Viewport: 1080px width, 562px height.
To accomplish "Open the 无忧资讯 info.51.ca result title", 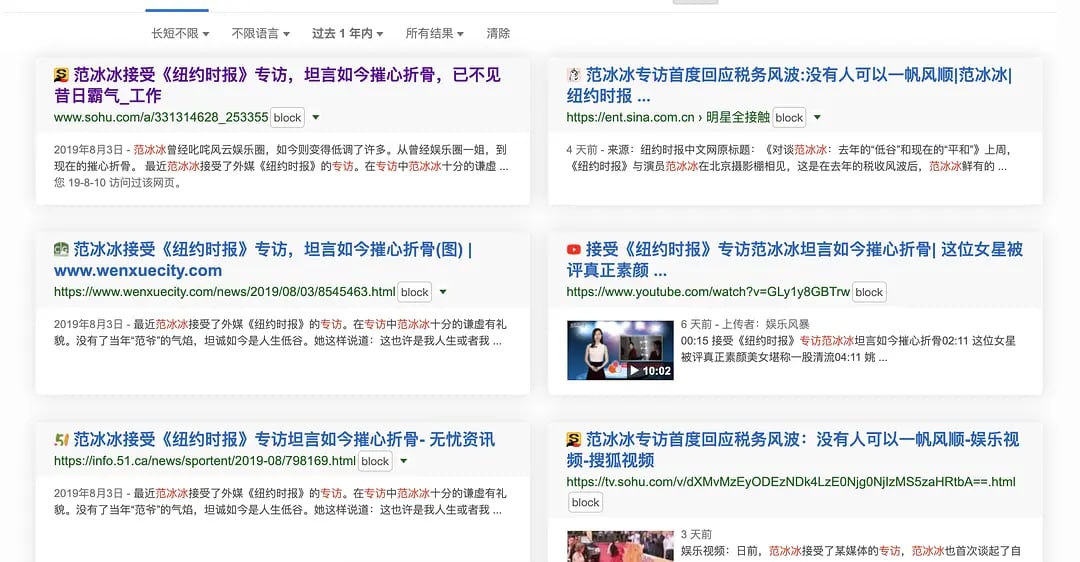I will tap(284, 439).
